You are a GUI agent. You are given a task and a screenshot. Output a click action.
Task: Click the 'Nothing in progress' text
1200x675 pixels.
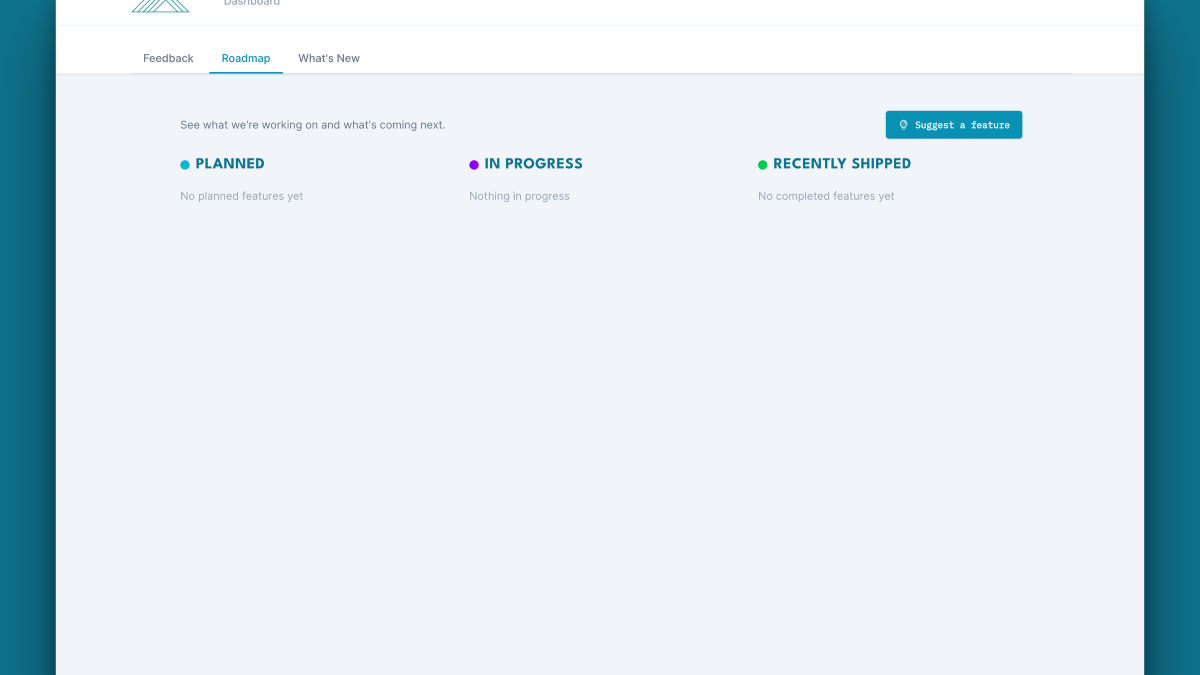519,196
